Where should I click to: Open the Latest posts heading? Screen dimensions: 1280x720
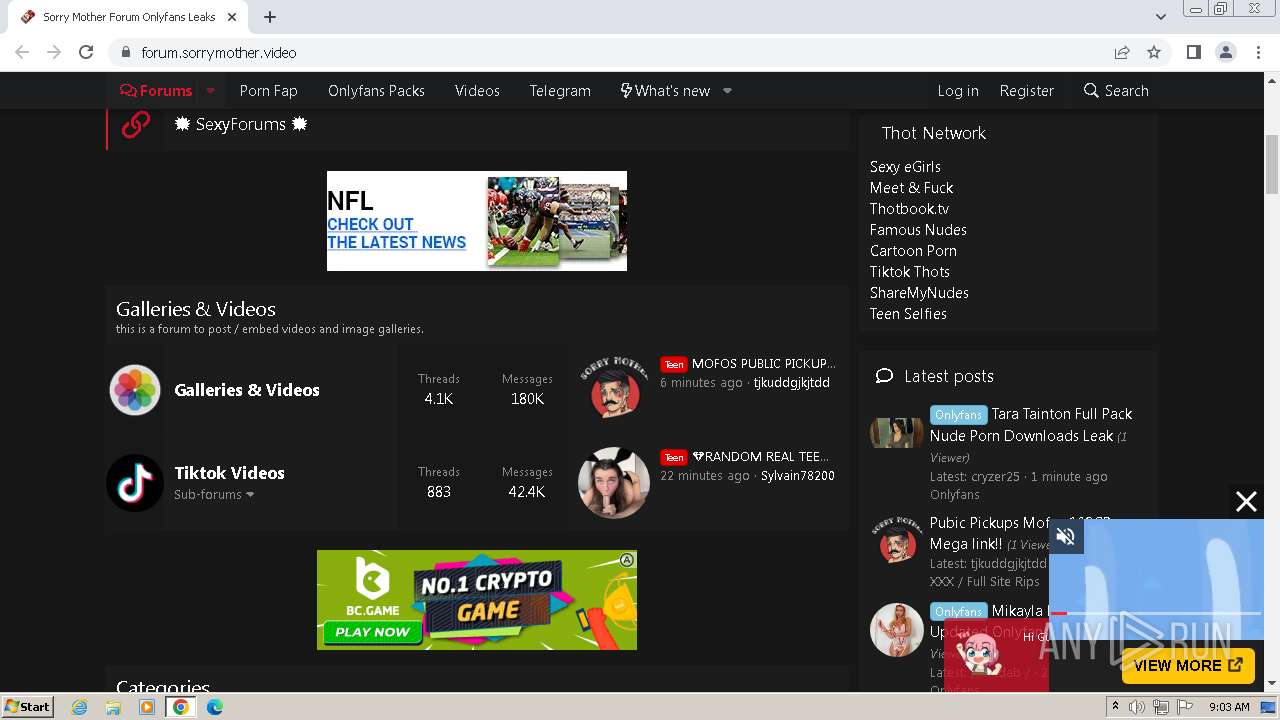click(x=949, y=376)
